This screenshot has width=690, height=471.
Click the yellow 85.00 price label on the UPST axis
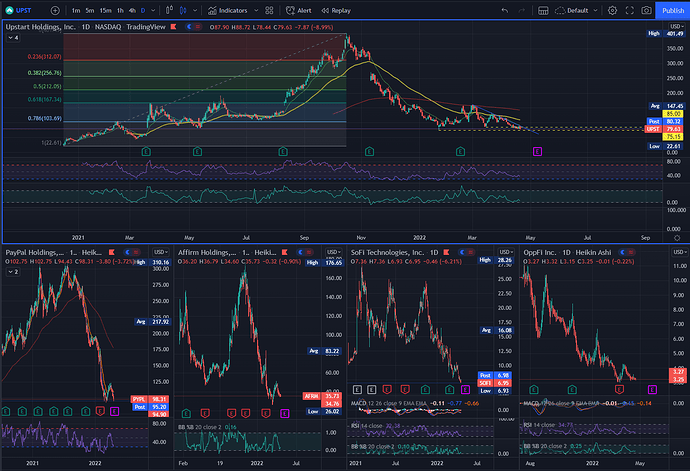[673, 114]
